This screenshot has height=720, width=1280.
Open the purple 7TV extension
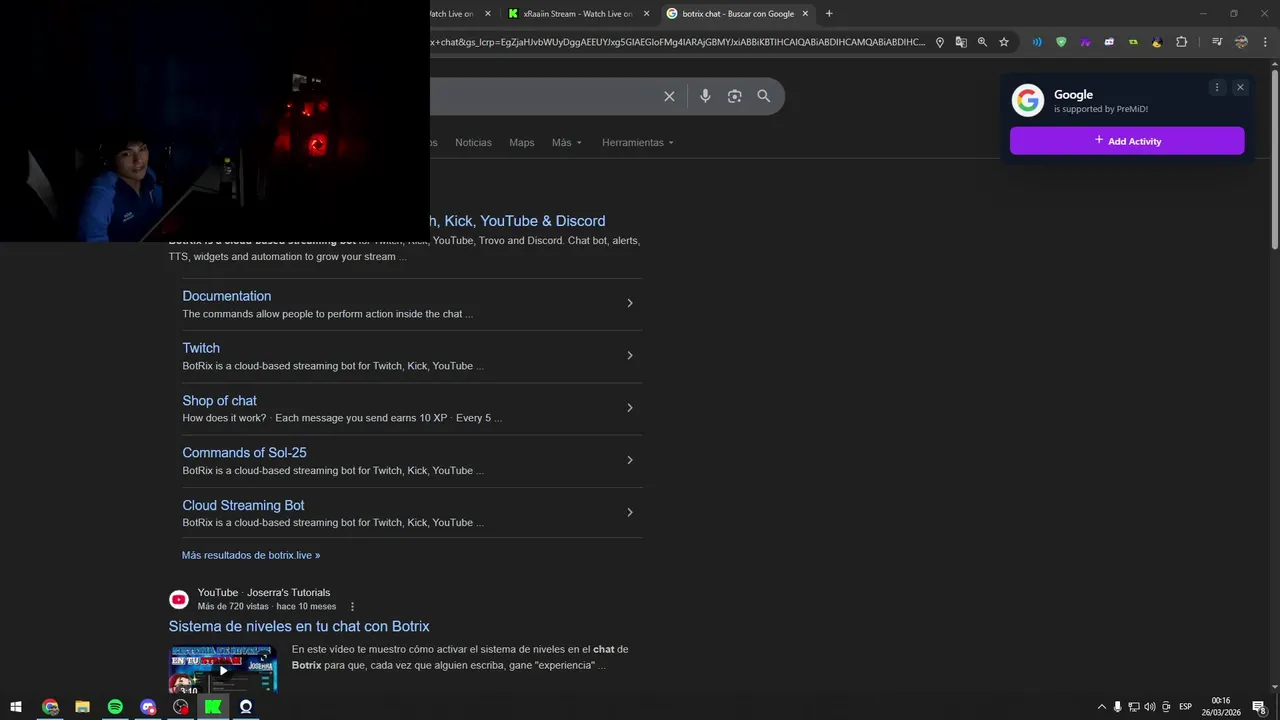(1085, 42)
